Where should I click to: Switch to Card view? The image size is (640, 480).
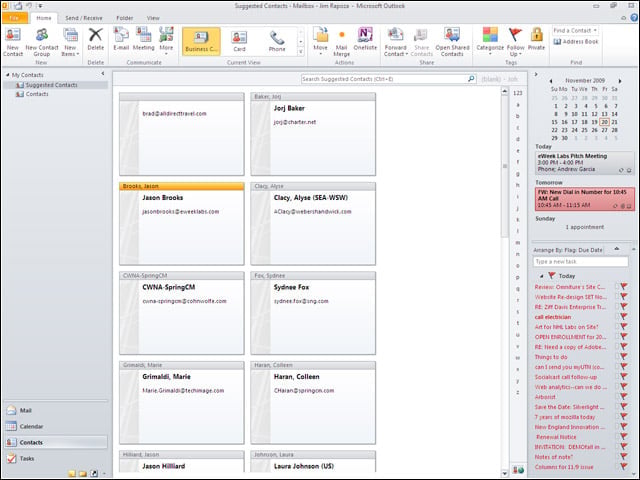coord(239,41)
